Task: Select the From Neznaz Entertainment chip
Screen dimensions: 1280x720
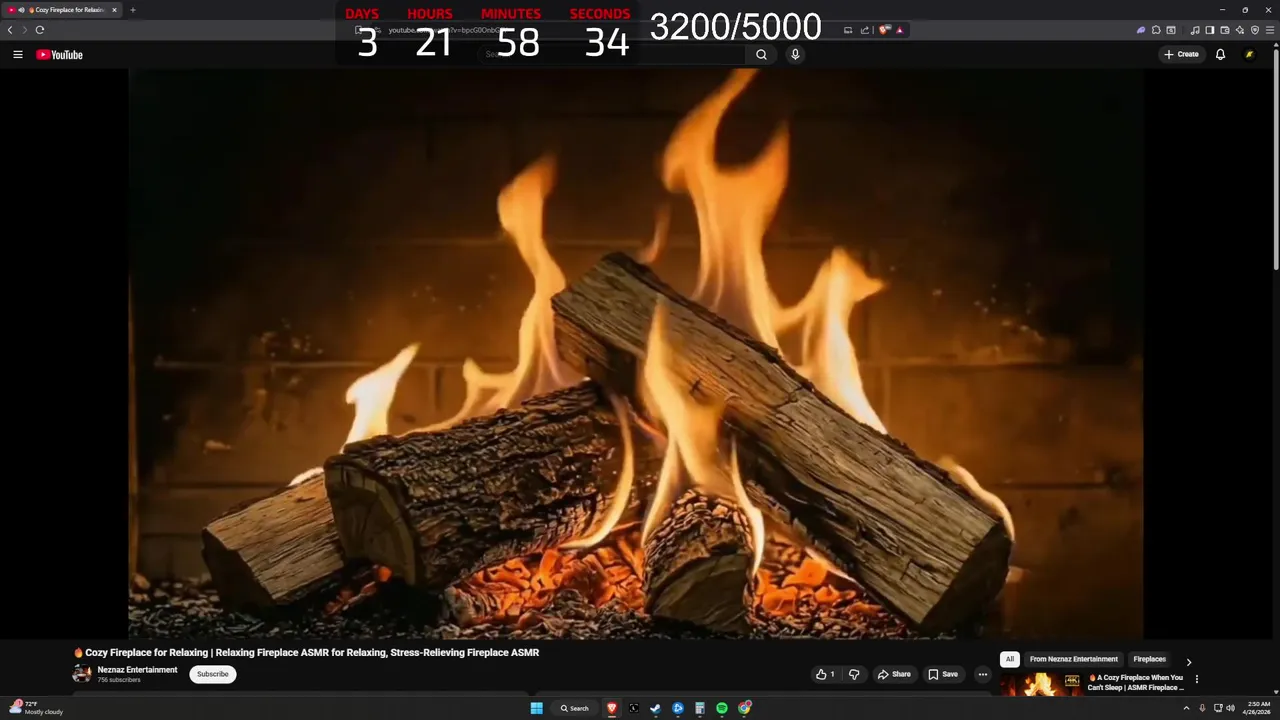Action: tap(1074, 659)
